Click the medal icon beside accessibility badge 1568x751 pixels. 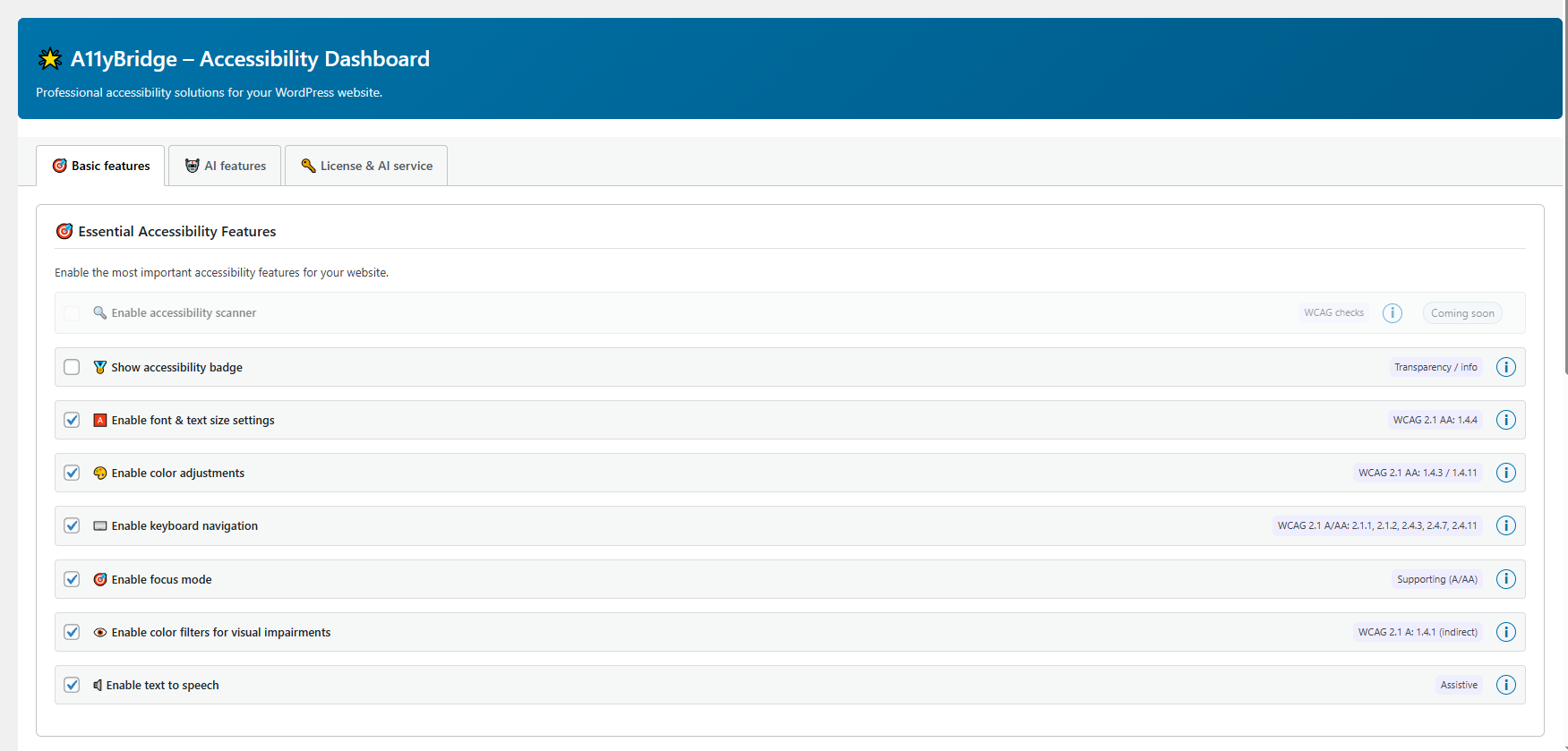click(x=100, y=367)
